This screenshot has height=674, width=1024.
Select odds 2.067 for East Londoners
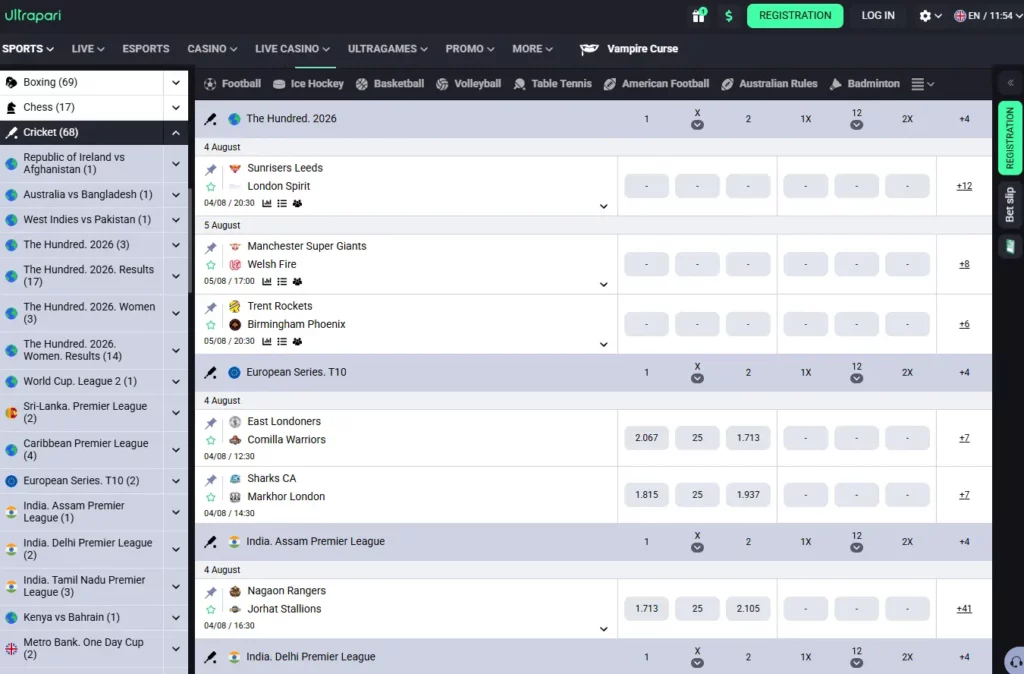tap(647, 438)
